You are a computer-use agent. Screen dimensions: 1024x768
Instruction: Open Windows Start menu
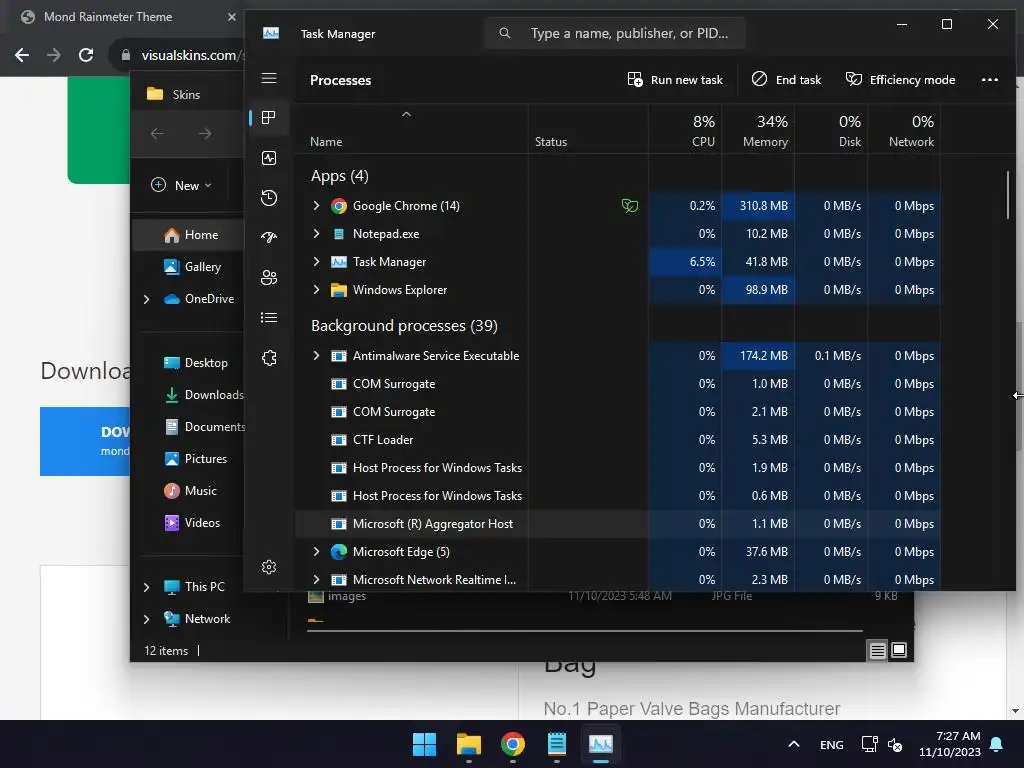424,744
